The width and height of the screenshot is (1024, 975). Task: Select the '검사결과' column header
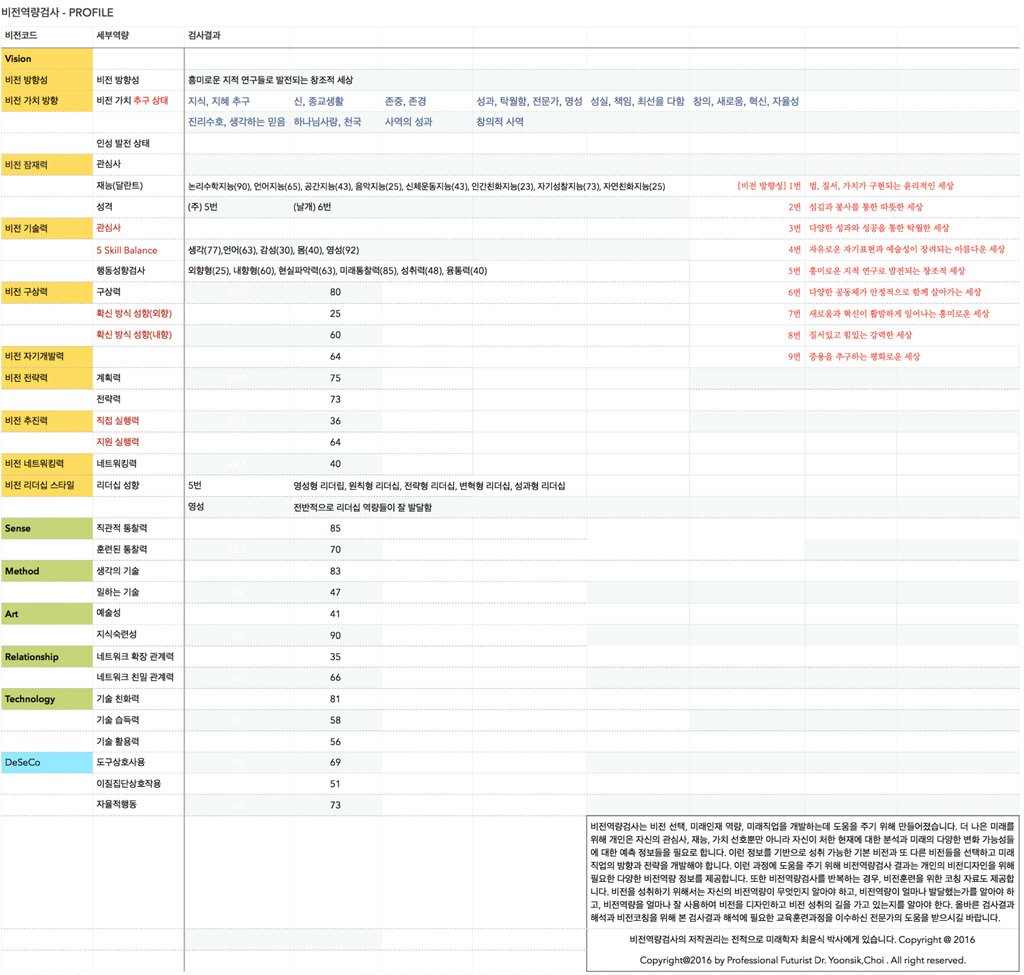204,35
